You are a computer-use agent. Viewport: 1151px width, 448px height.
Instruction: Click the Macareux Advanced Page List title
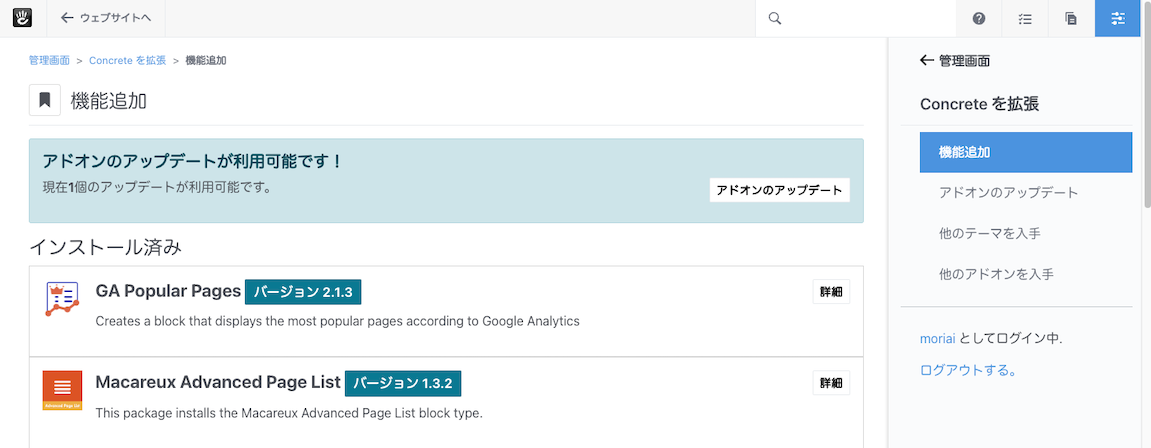(218, 383)
